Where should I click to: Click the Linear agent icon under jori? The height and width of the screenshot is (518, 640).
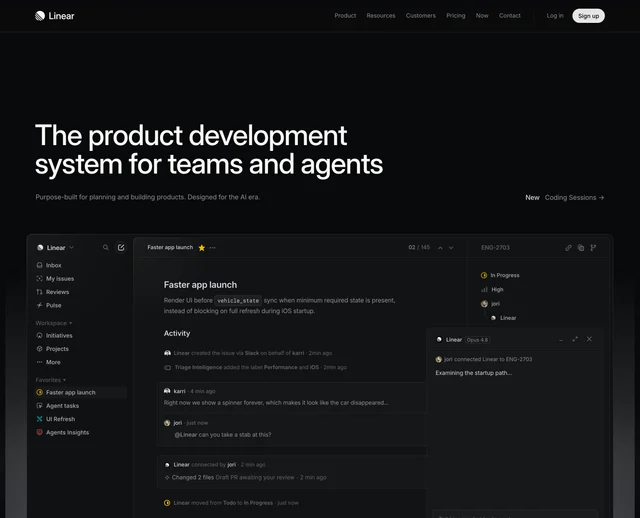[x=493, y=318]
